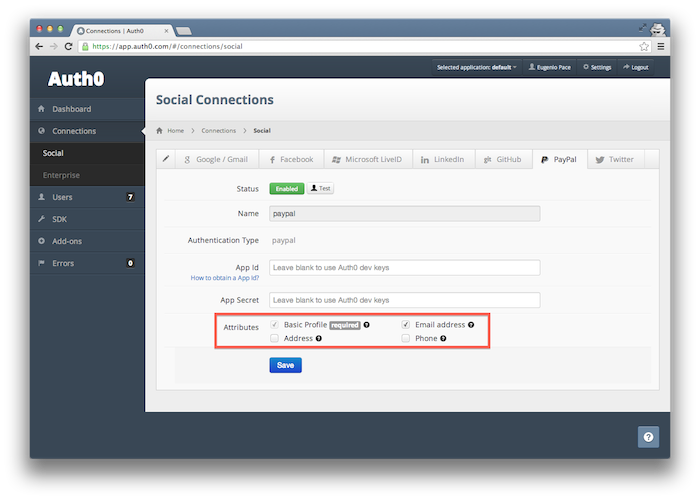Click the green Enabled status button
The width and height of the screenshot is (700, 500).
tap(287, 189)
